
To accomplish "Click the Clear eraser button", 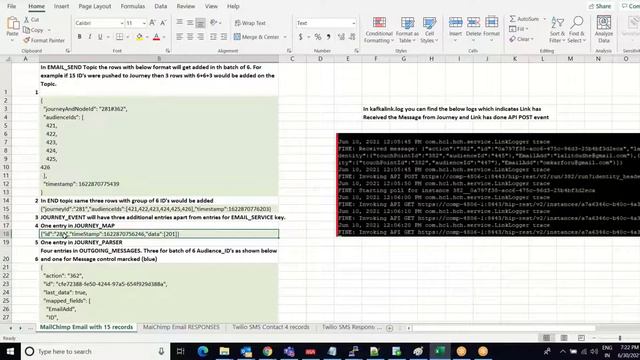I will click(x=520, y=39).
